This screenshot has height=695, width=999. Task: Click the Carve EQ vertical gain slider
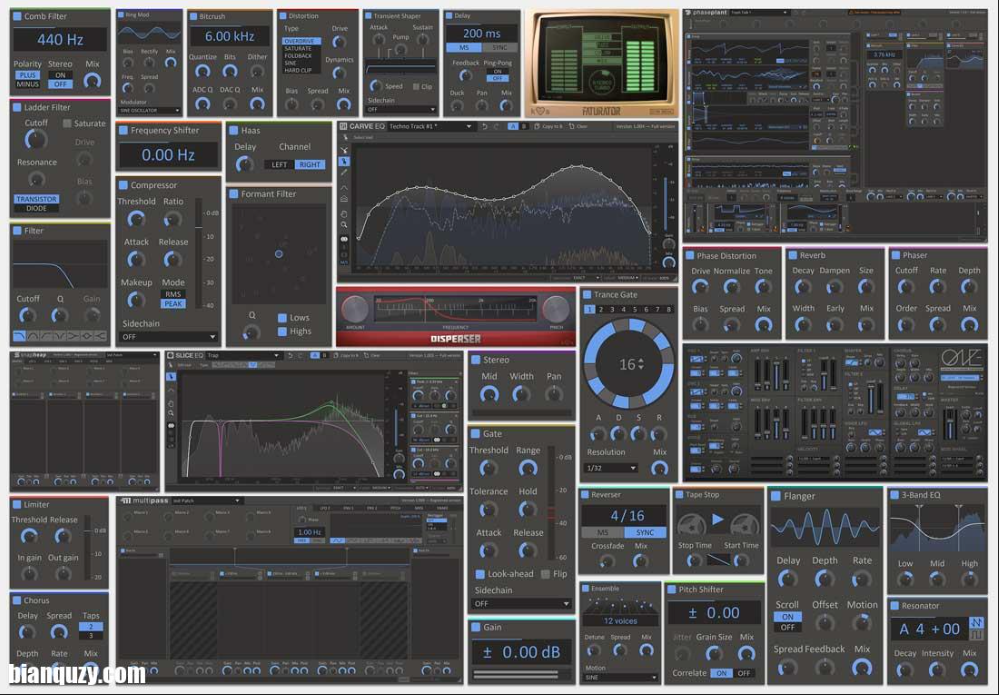pos(665,204)
